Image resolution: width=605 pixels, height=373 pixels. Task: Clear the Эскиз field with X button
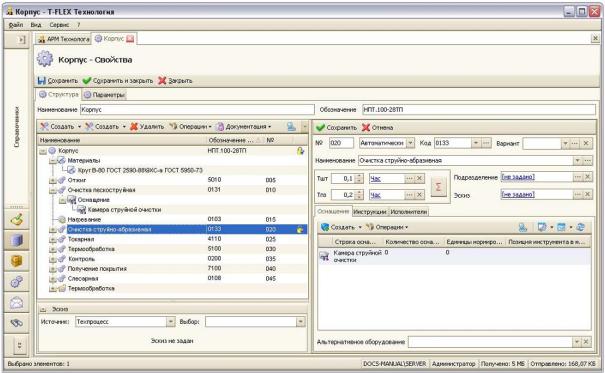point(587,194)
